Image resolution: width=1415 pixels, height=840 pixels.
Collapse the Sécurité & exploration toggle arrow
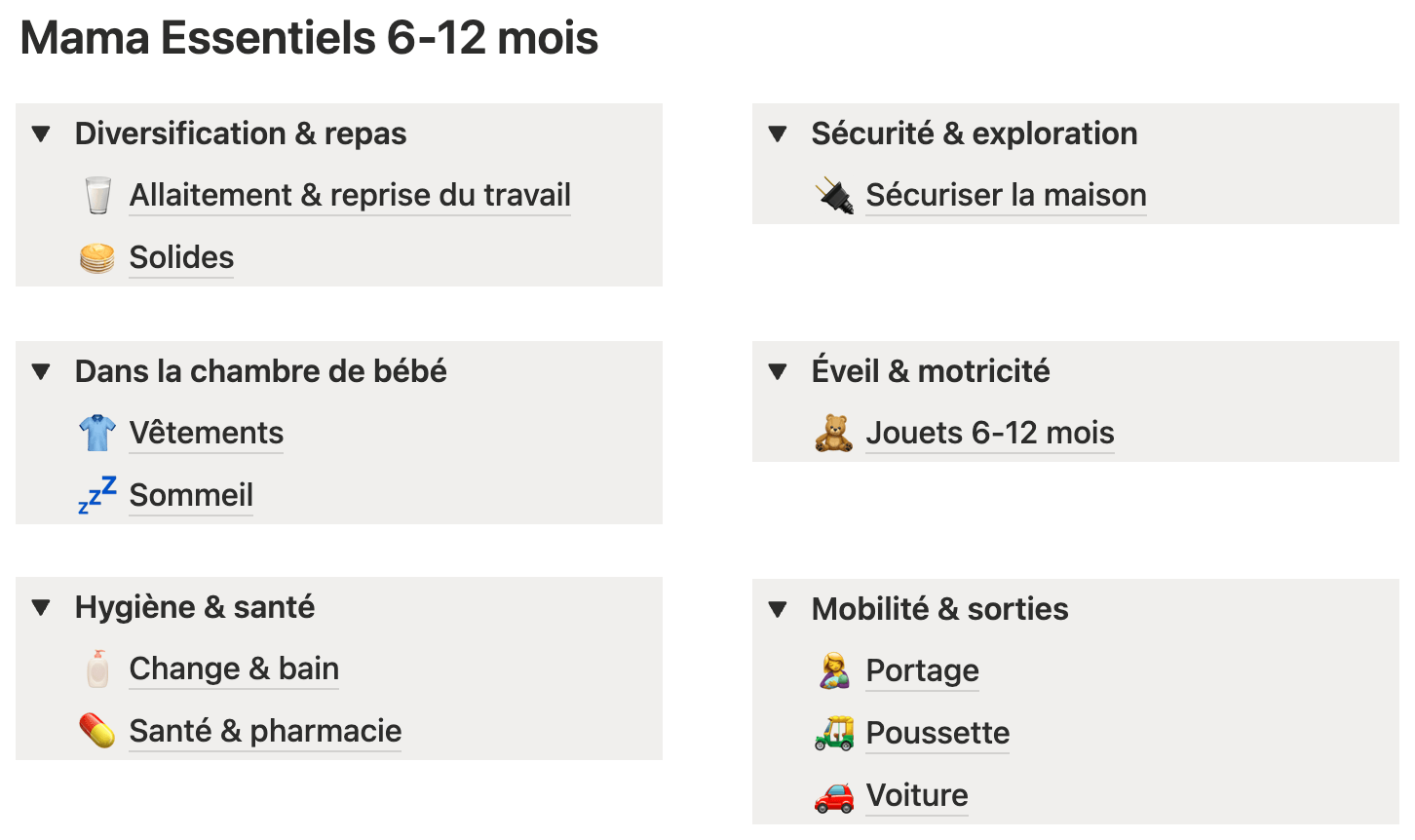(778, 134)
